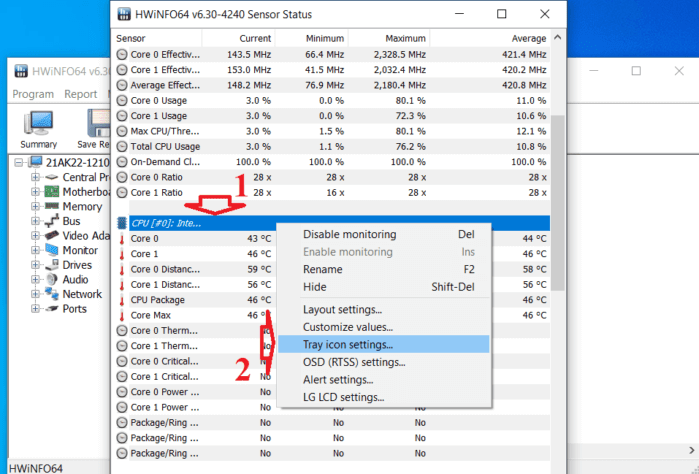The image size is (699, 474).
Task: Click the Summary computer icon in HWiNFO64 toolbar
Action: pyautogui.click(x=38, y=123)
